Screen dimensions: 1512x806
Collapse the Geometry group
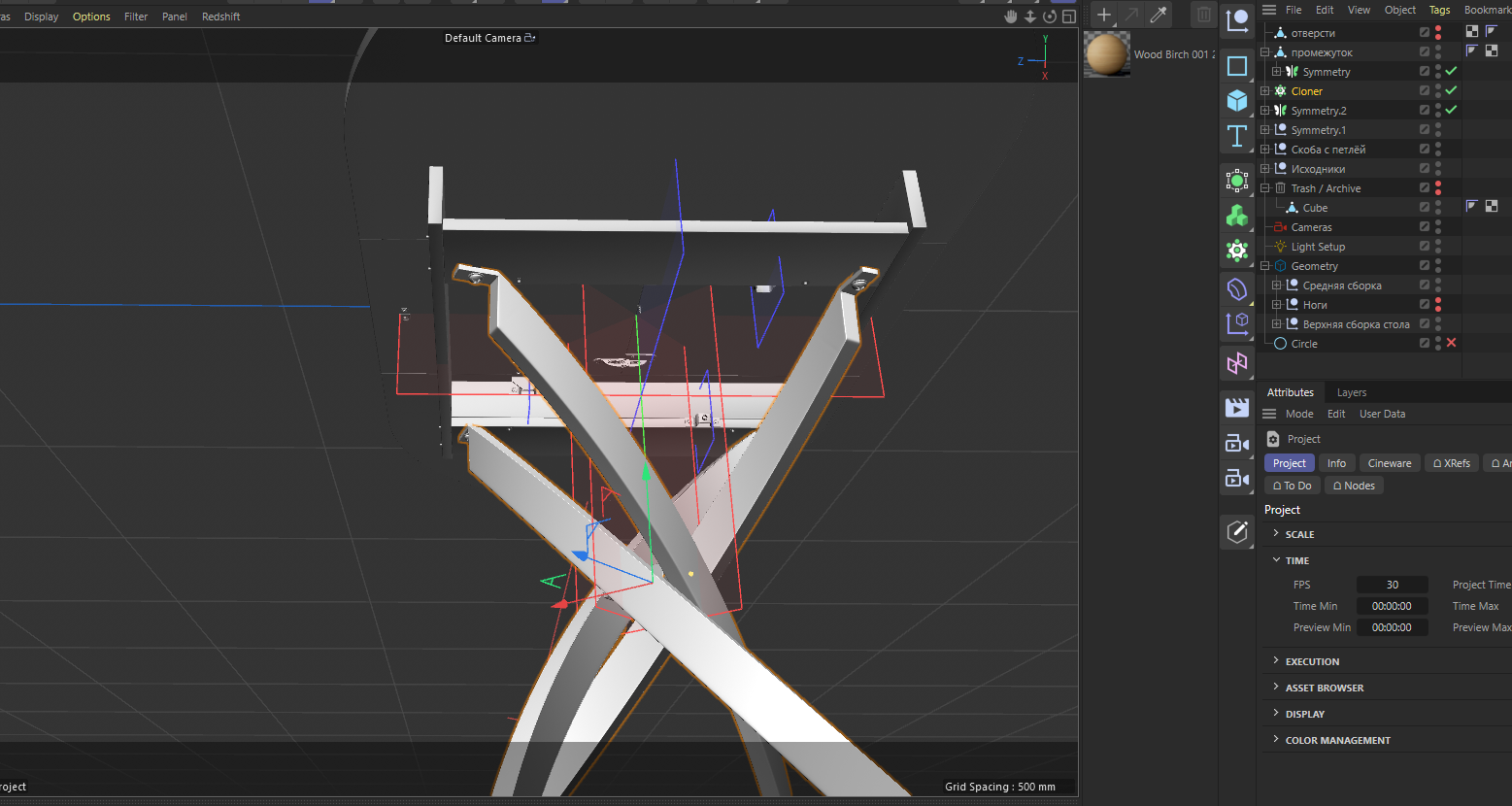(1265, 266)
